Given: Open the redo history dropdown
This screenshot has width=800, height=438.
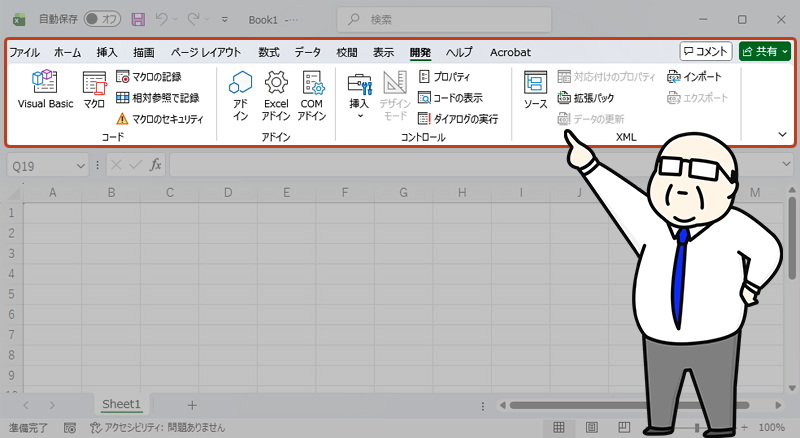Looking at the screenshot, I should [207, 19].
